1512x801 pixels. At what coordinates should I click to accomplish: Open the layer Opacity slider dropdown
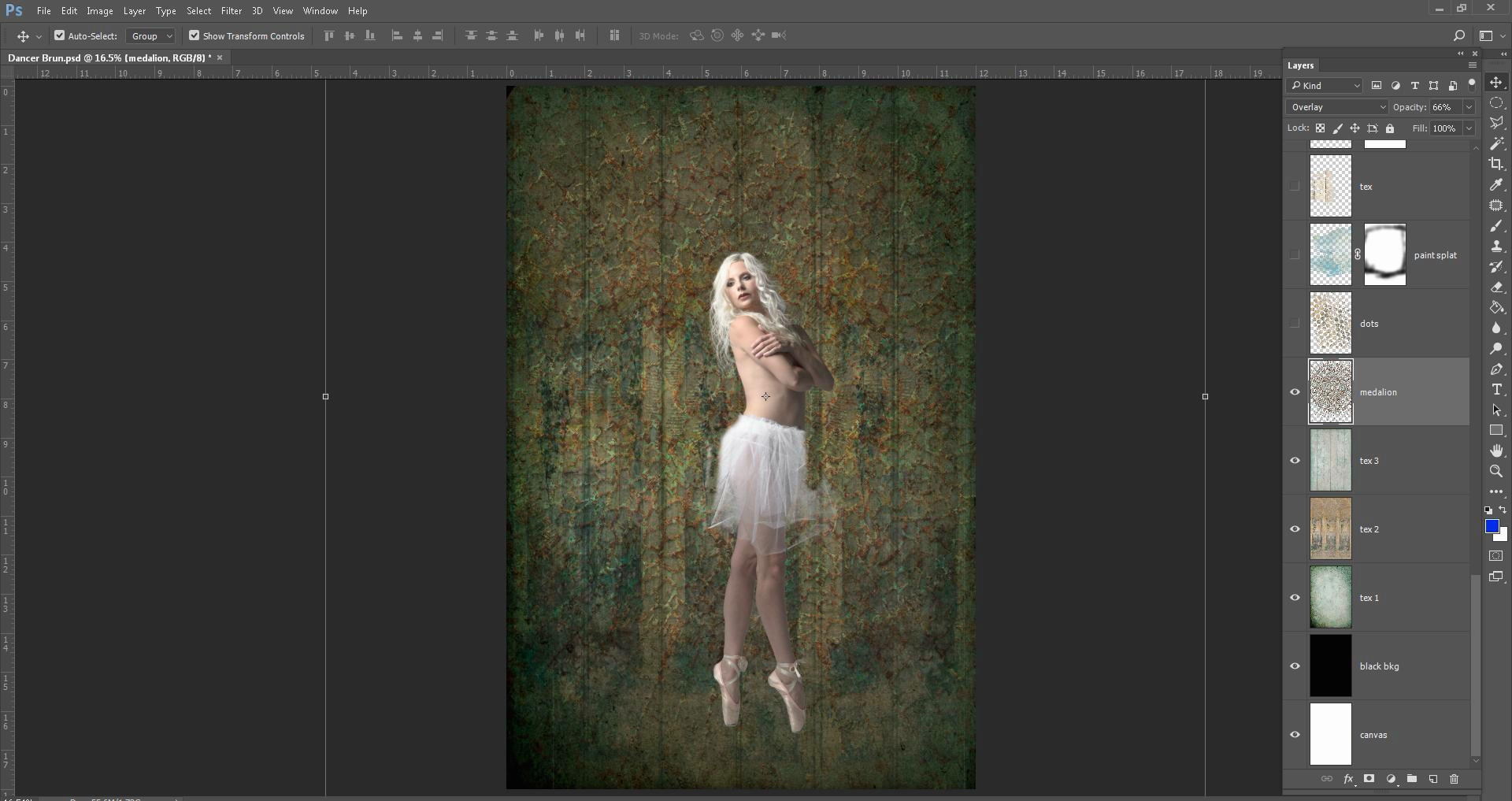1469,107
